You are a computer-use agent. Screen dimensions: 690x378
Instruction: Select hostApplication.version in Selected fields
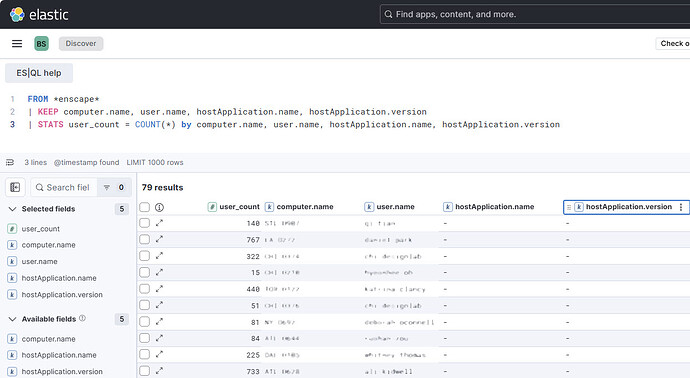[62, 295]
